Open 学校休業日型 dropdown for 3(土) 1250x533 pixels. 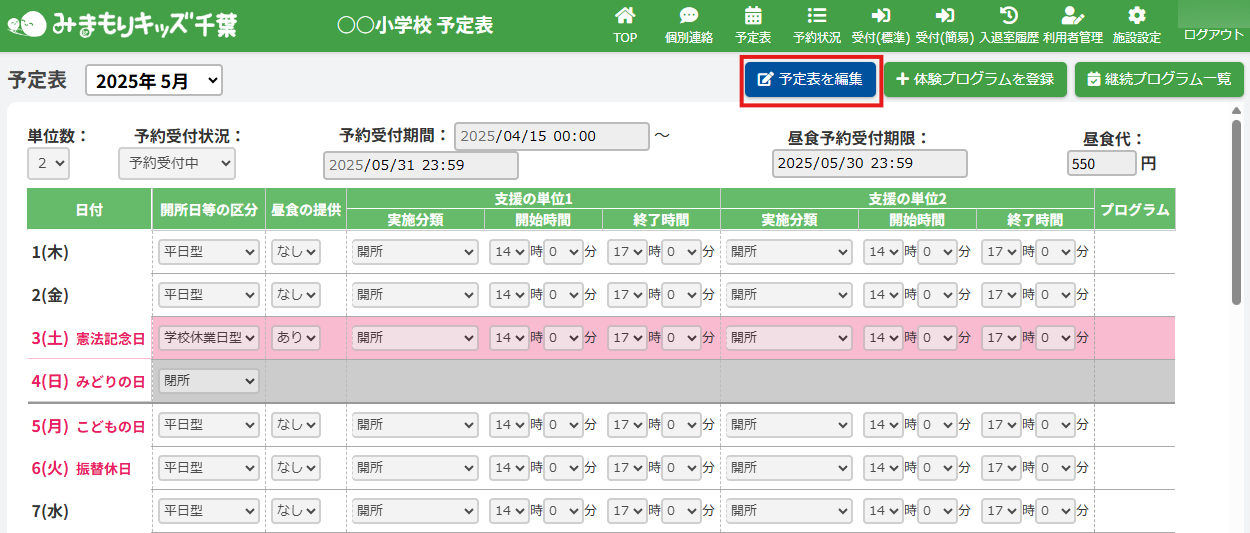tap(209, 338)
